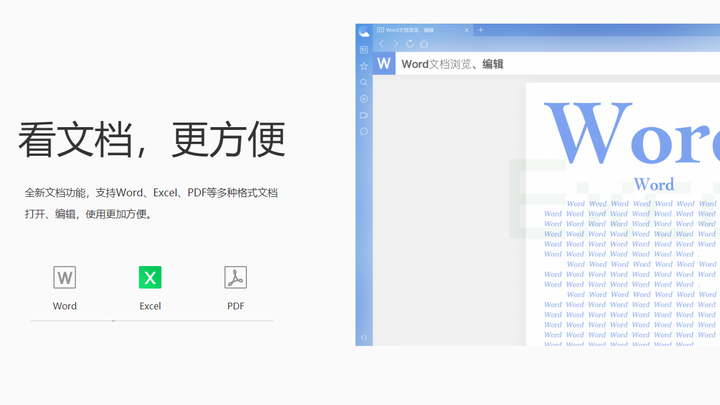
Task: Collapse the browser sidebar with the bottom arrow
Action: [364, 338]
